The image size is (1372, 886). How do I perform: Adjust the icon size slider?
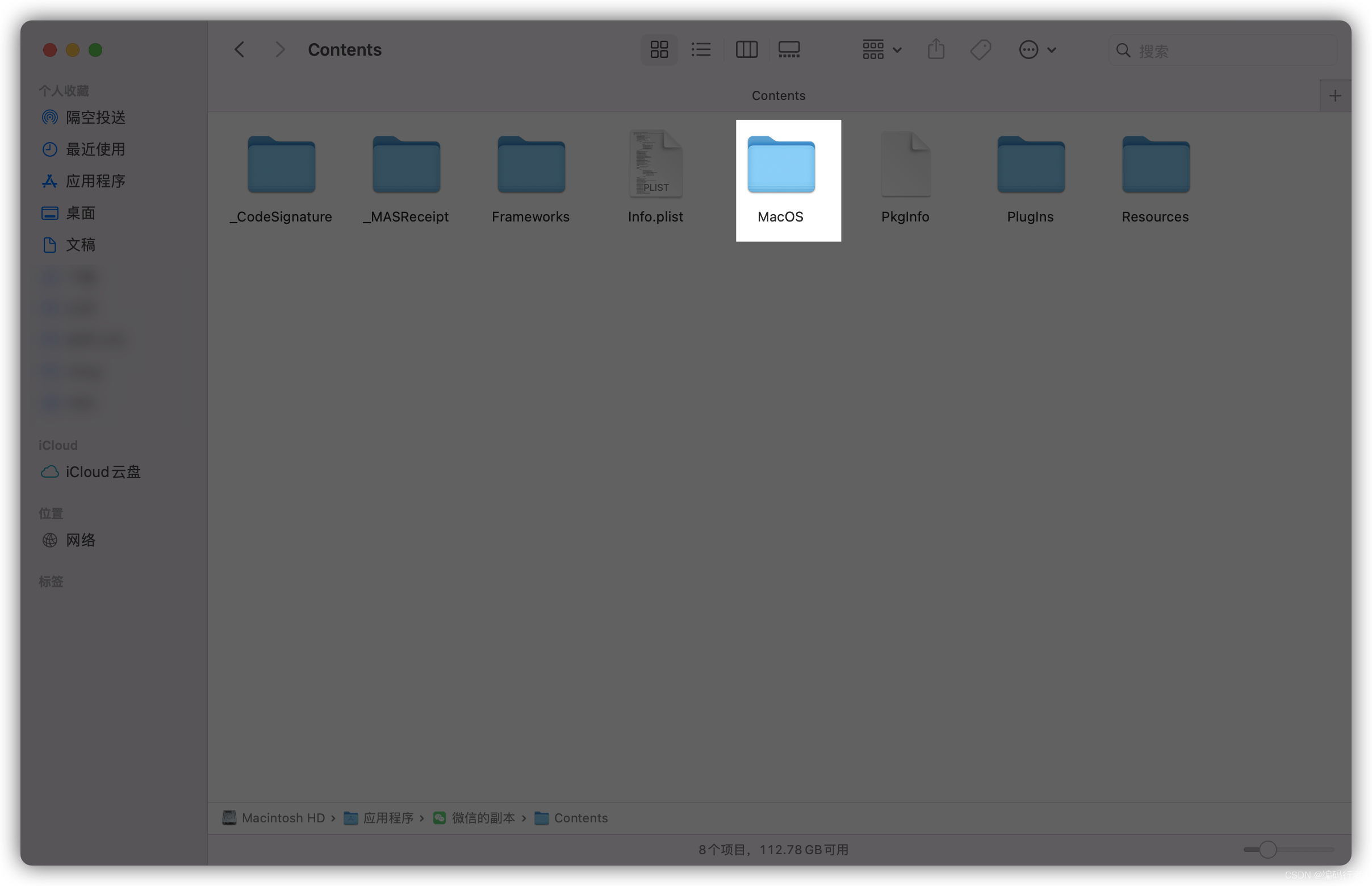[1268, 849]
